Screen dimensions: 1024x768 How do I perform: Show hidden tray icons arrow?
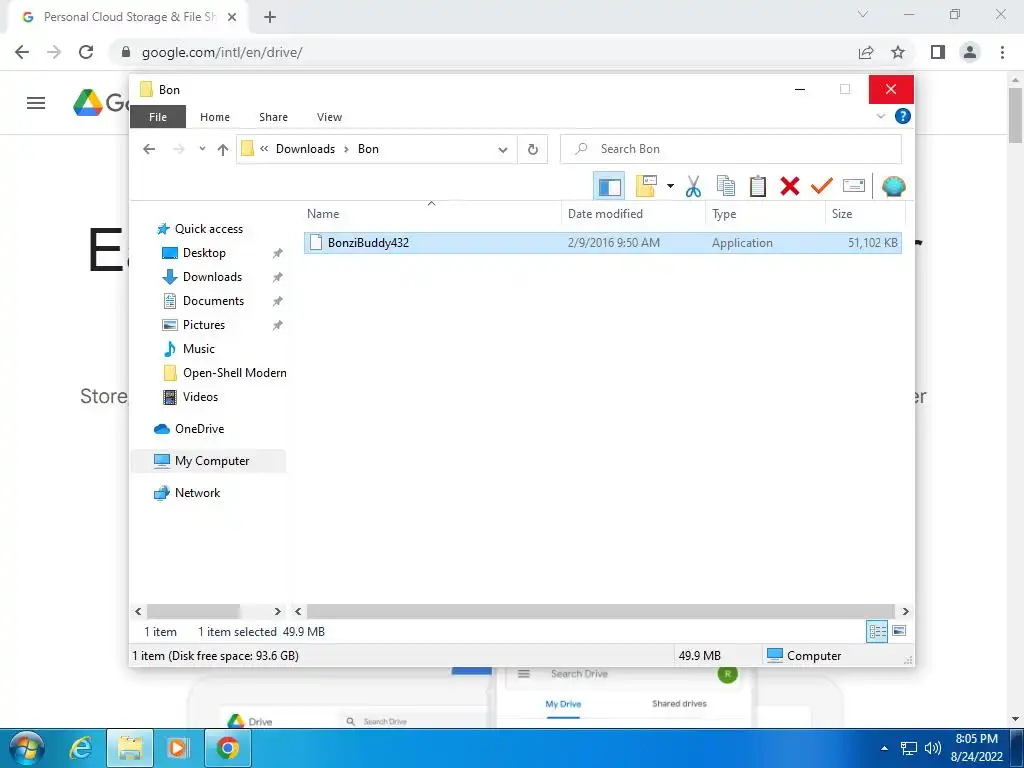coord(884,748)
